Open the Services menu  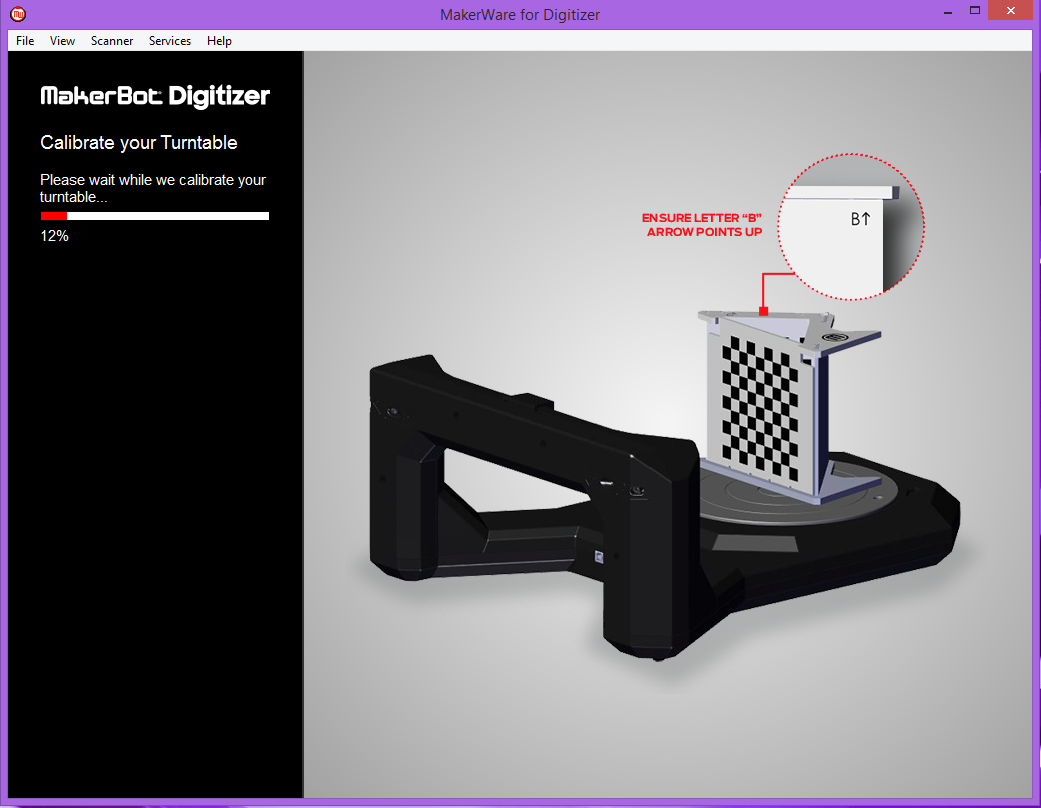point(170,41)
